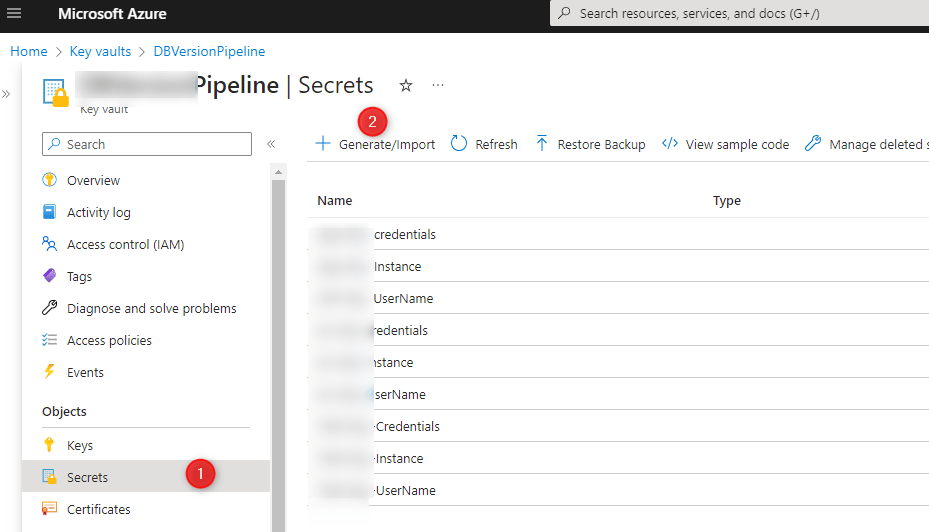
Task: Expand the portal sidebar double arrow
Action: click(x=6, y=94)
